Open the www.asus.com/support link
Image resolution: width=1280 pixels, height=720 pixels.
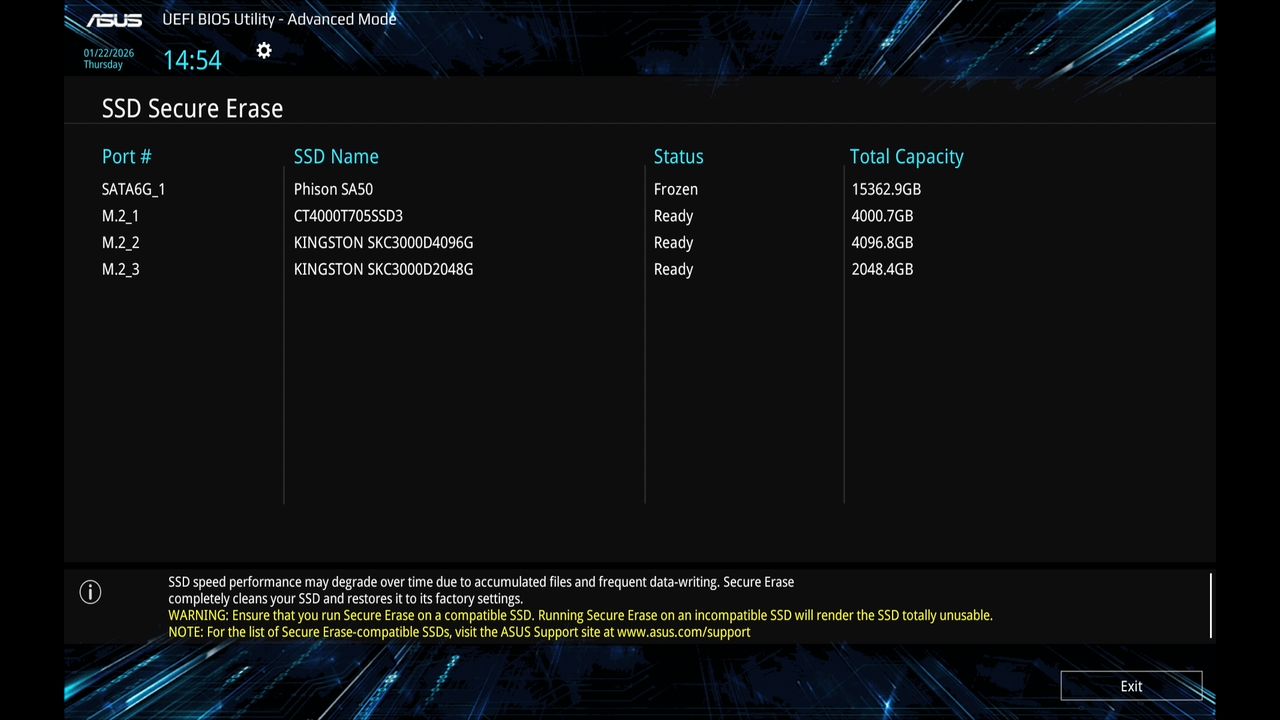point(684,631)
